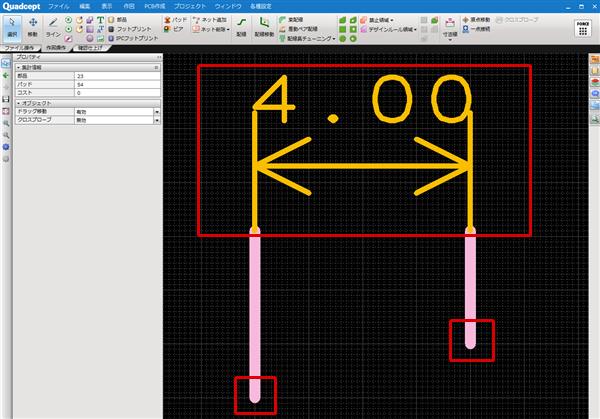The height and width of the screenshot is (419, 600).
Task: Click the save icon in left sidebar
Action: coord(6,99)
